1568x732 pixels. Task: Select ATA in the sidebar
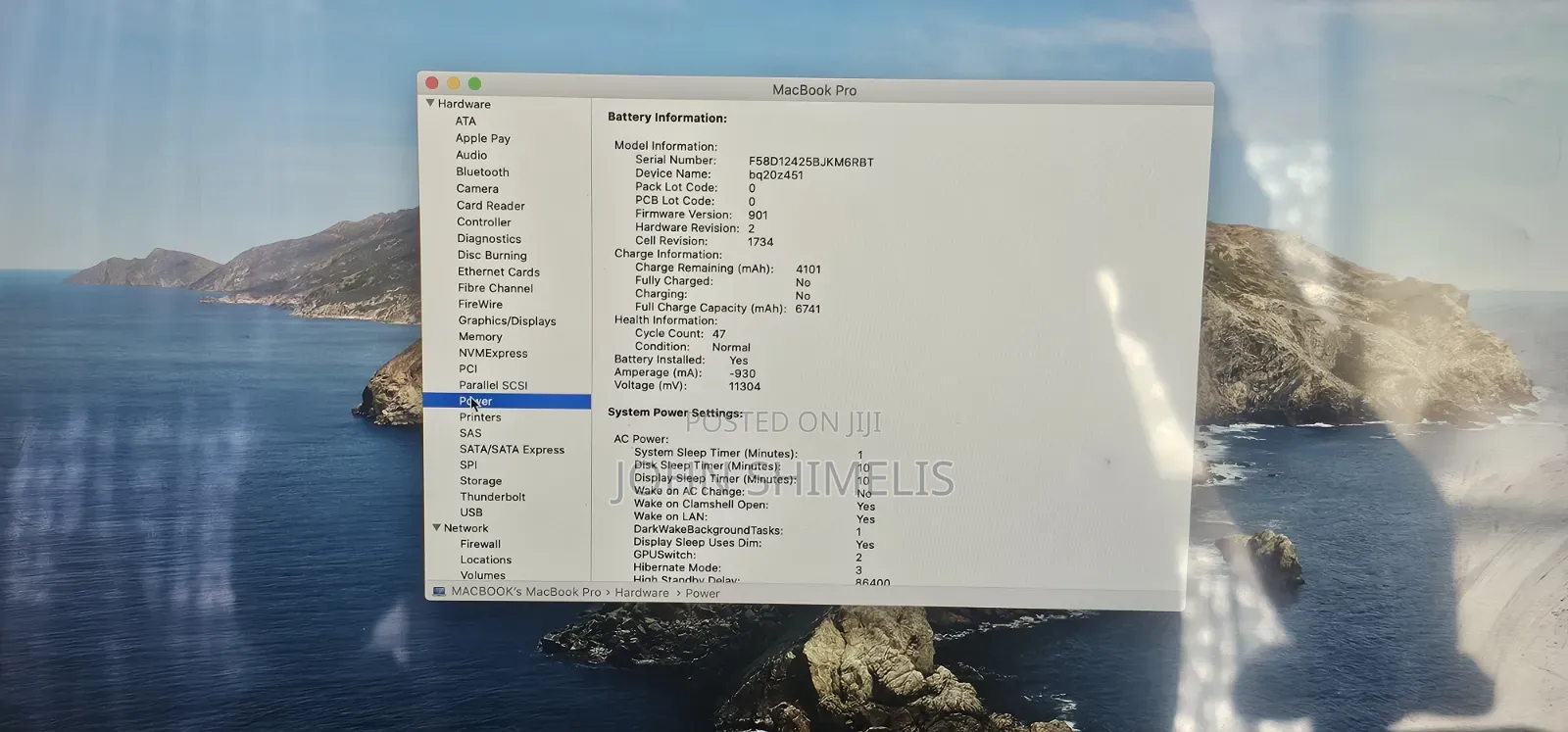click(465, 122)
